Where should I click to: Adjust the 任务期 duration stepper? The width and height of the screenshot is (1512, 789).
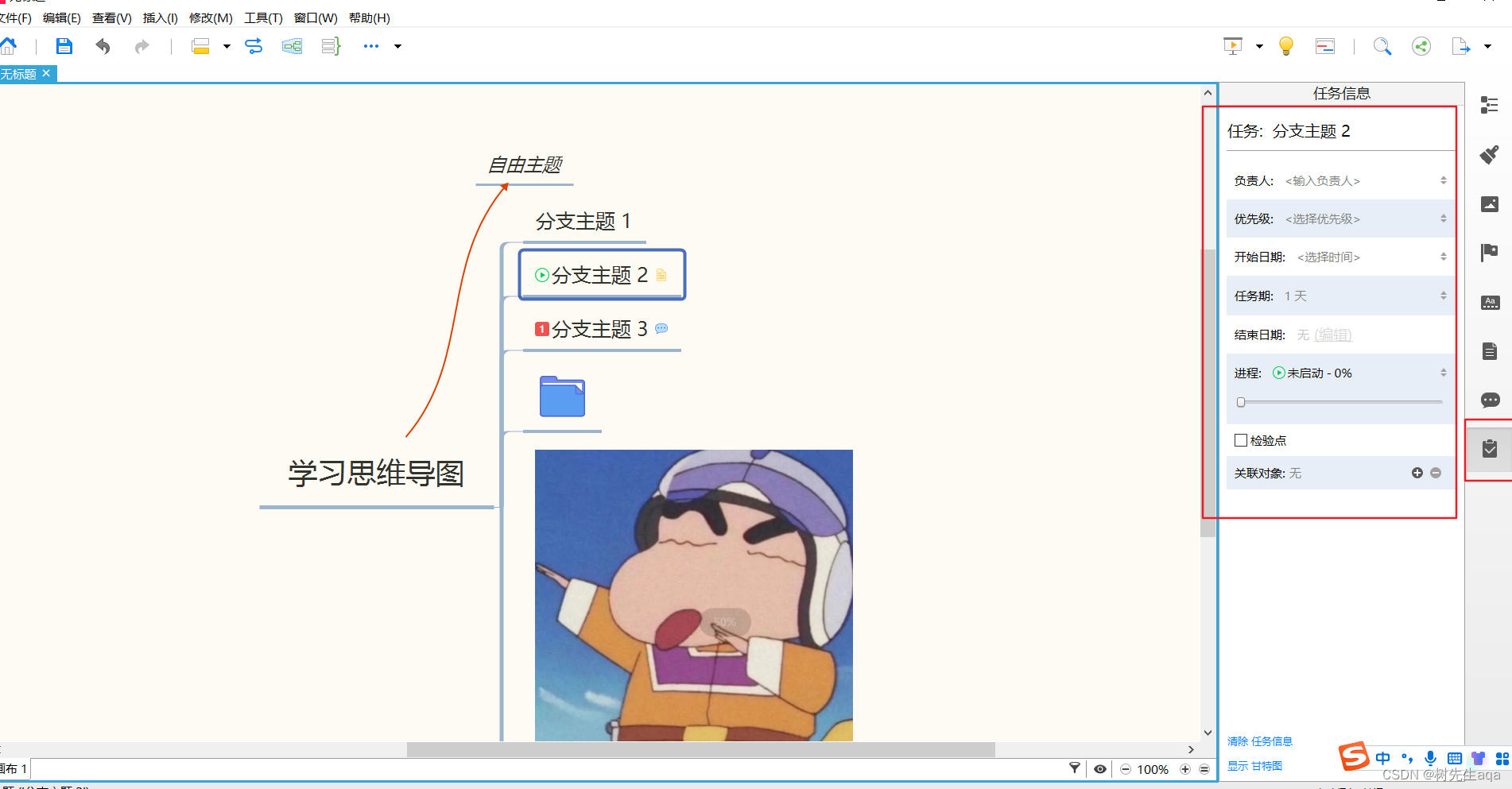click(1444, 296)
